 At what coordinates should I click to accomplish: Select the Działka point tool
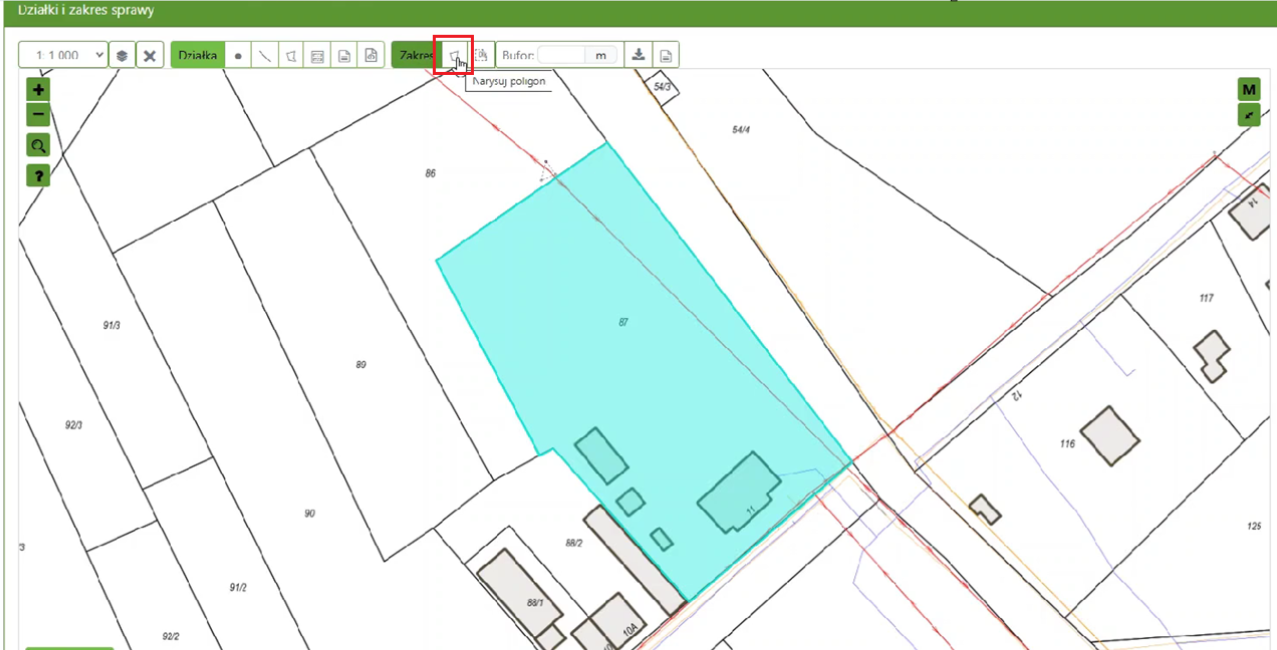click(238, 56)
